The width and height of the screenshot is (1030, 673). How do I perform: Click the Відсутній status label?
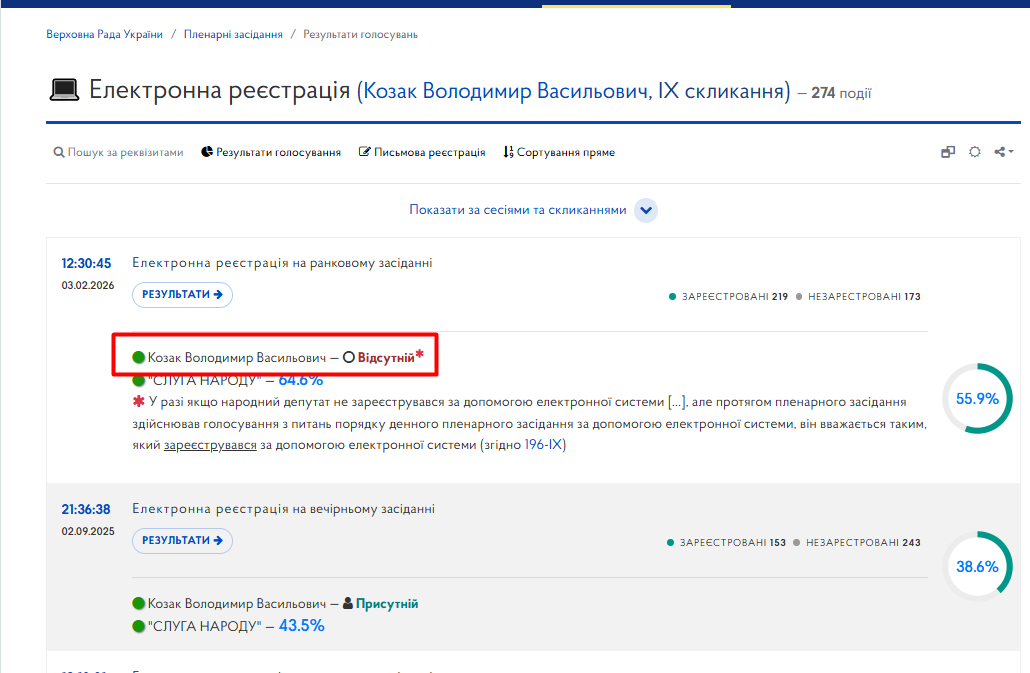[386, 358]
